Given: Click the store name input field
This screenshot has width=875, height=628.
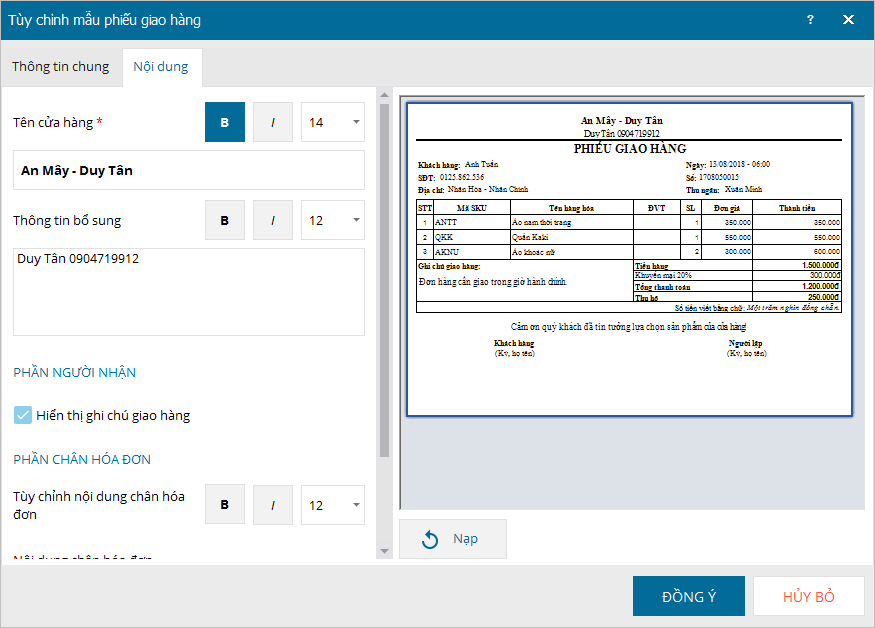Looking at the screenshot, I should [189, 170].
